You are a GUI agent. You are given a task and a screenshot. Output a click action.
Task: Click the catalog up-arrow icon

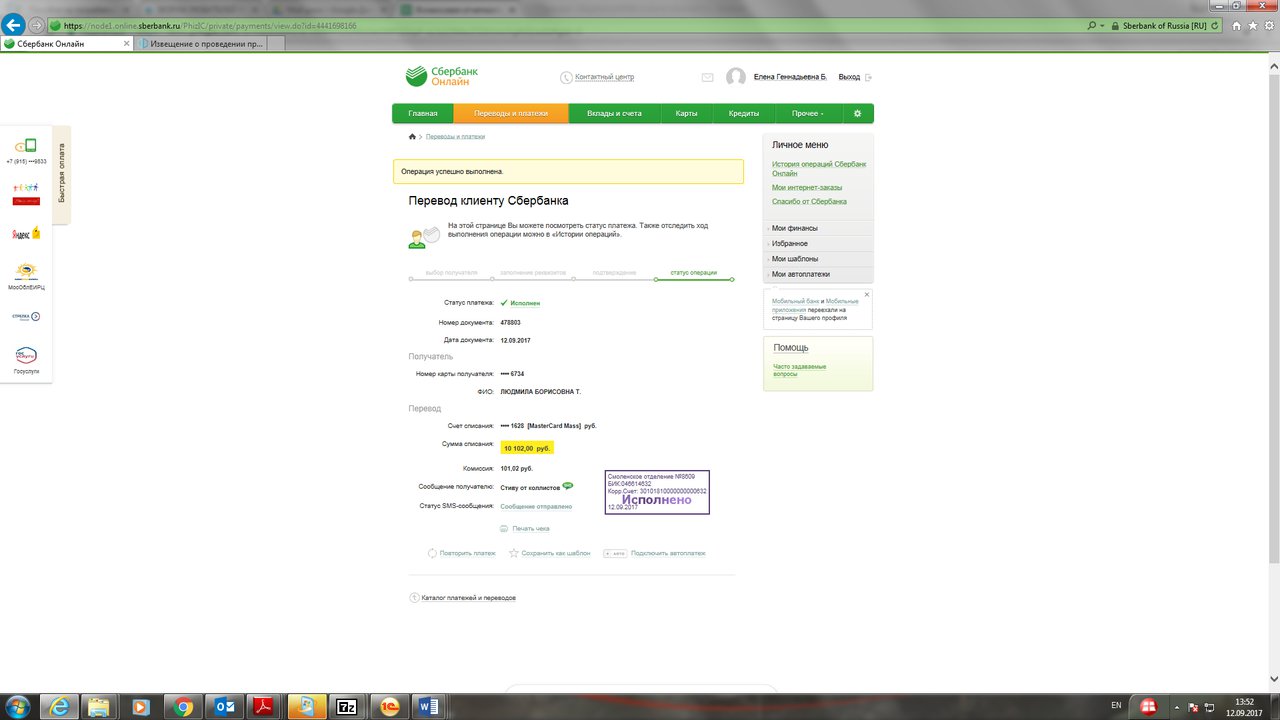coord(414,597)
